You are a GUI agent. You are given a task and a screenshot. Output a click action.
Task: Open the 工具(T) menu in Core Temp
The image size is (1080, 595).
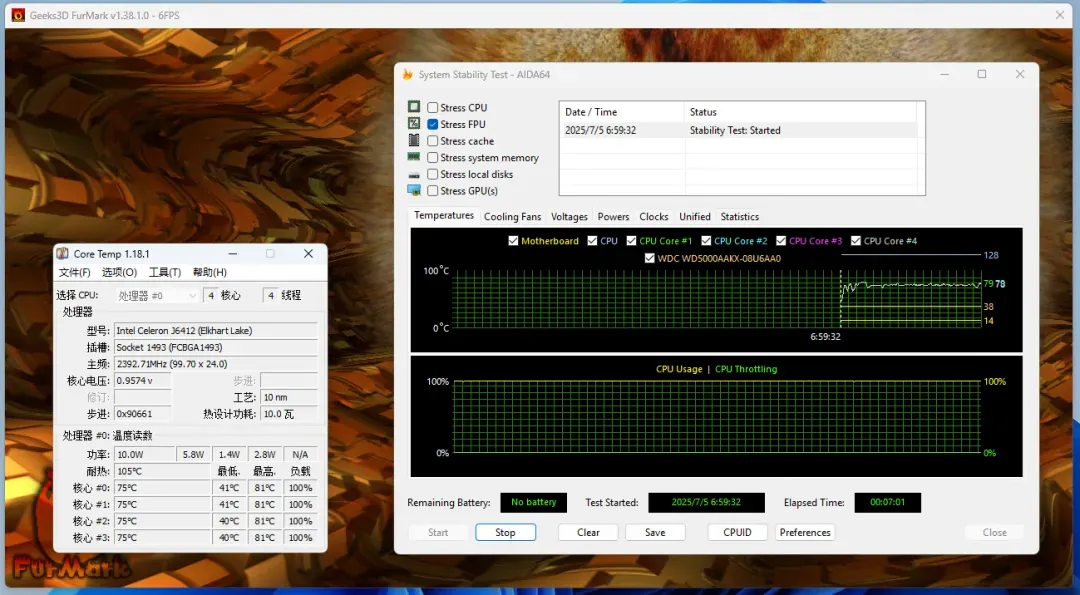click(x=165, y=272)
